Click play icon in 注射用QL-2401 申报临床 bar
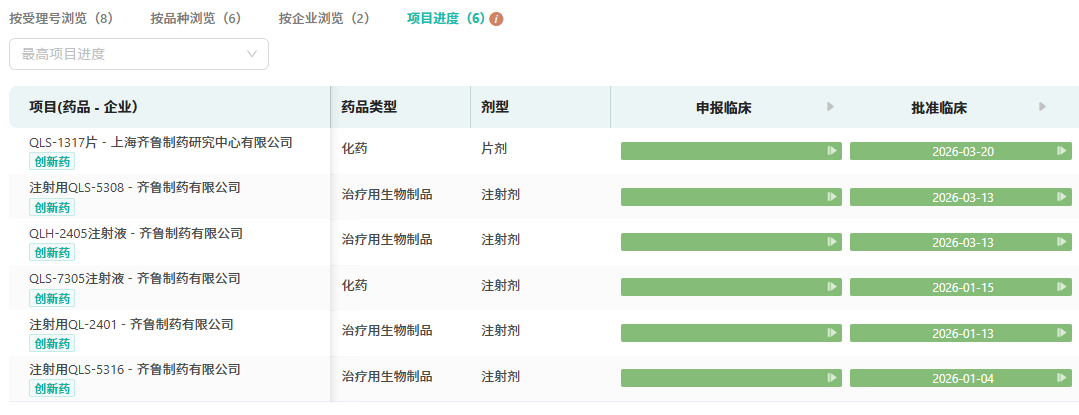 click(831, 332)
